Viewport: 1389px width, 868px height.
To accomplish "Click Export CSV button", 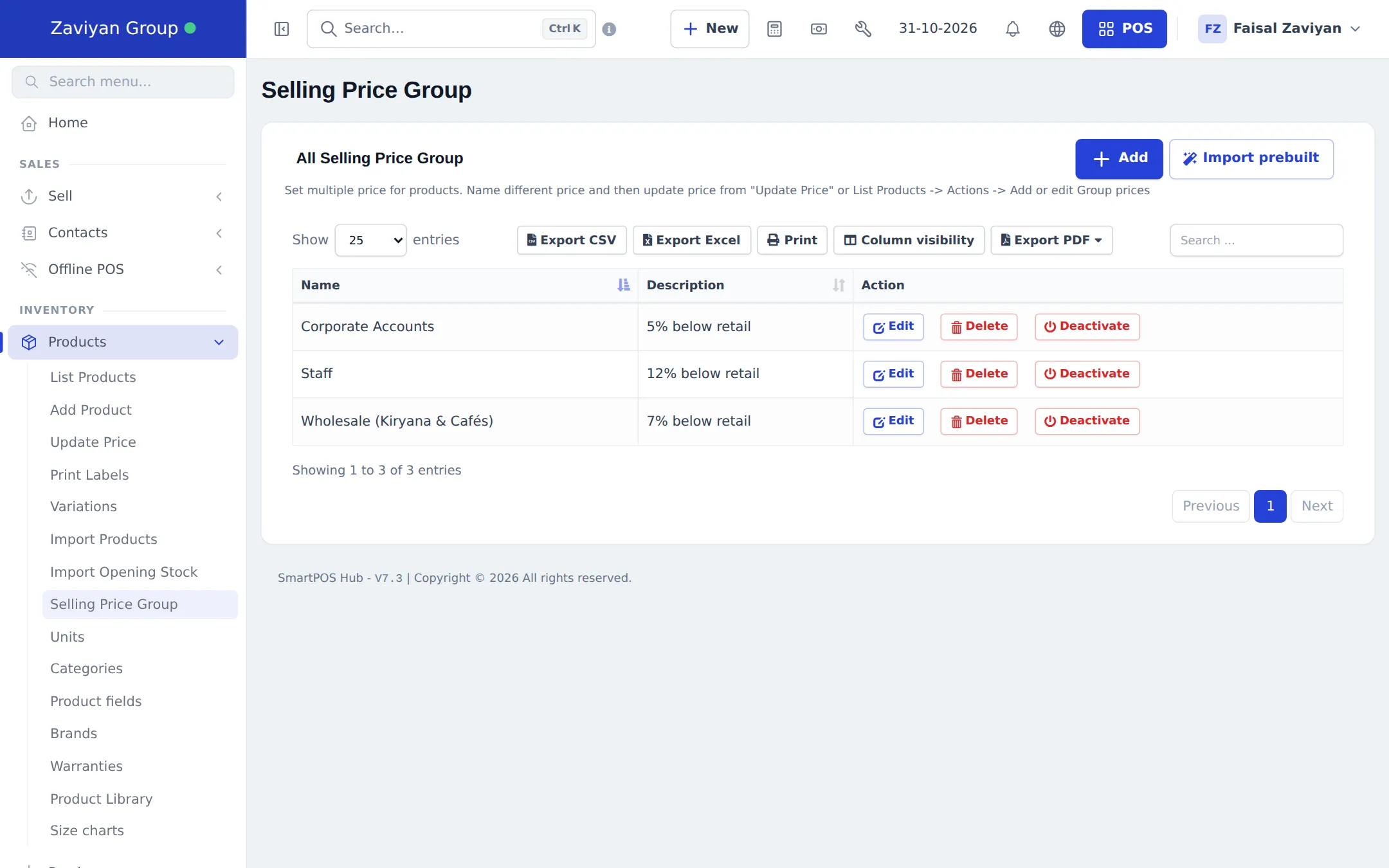I will point(572,240).
